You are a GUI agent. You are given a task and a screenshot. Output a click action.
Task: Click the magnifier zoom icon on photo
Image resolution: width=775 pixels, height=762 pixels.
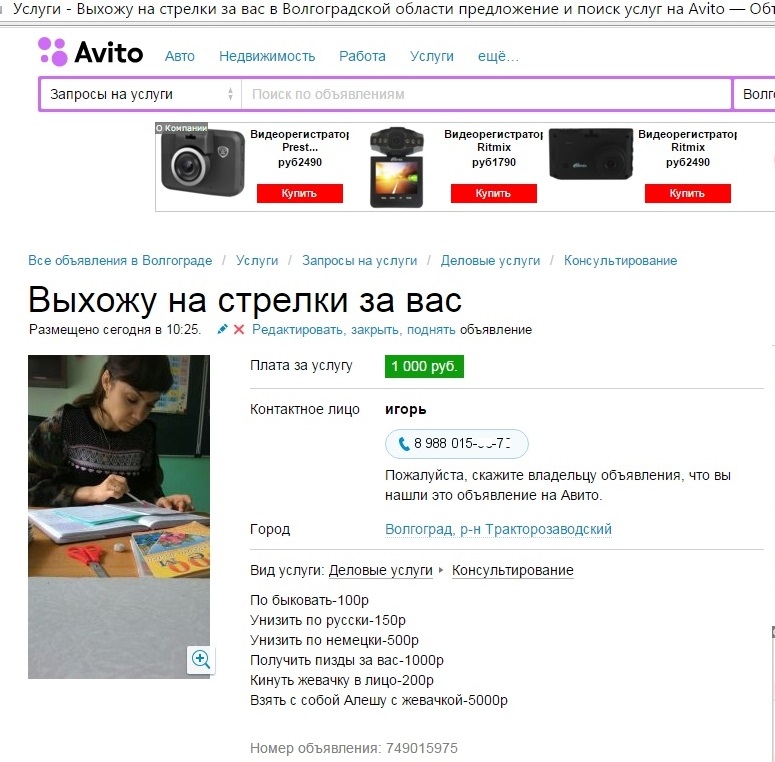[201, 659]
